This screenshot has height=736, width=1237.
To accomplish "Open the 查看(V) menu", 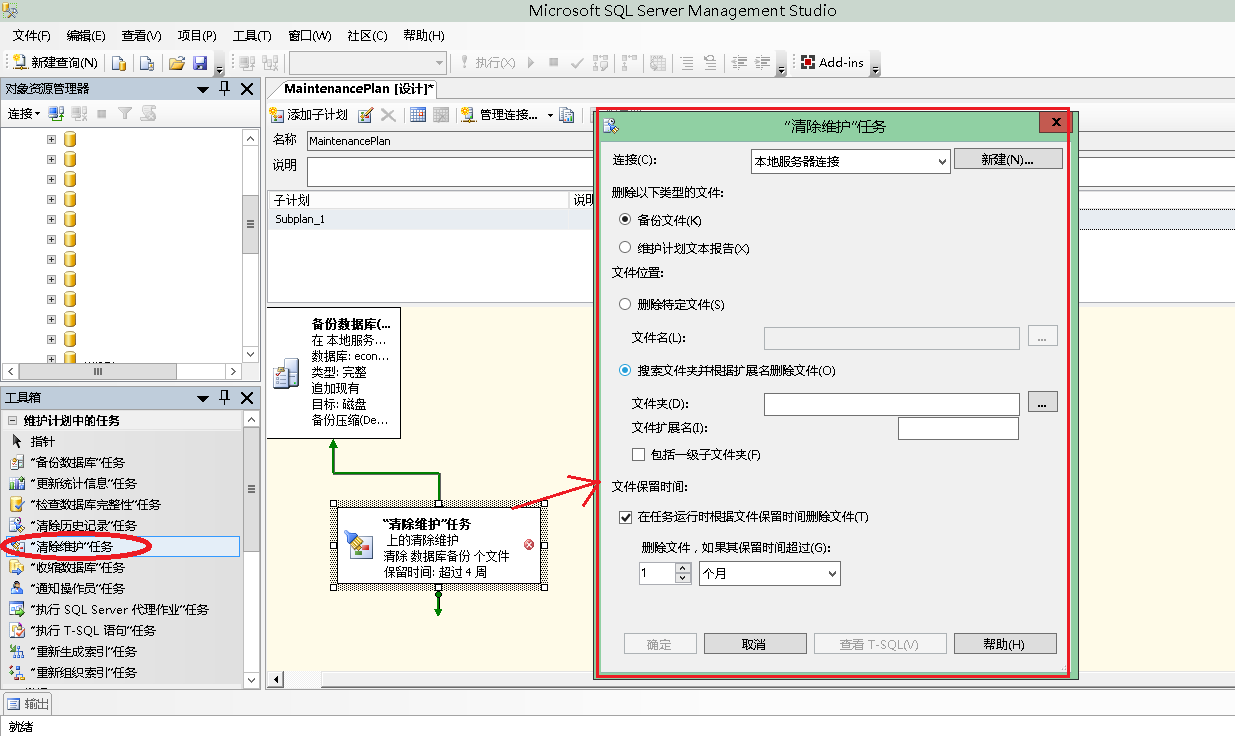I will pos(142,35).
